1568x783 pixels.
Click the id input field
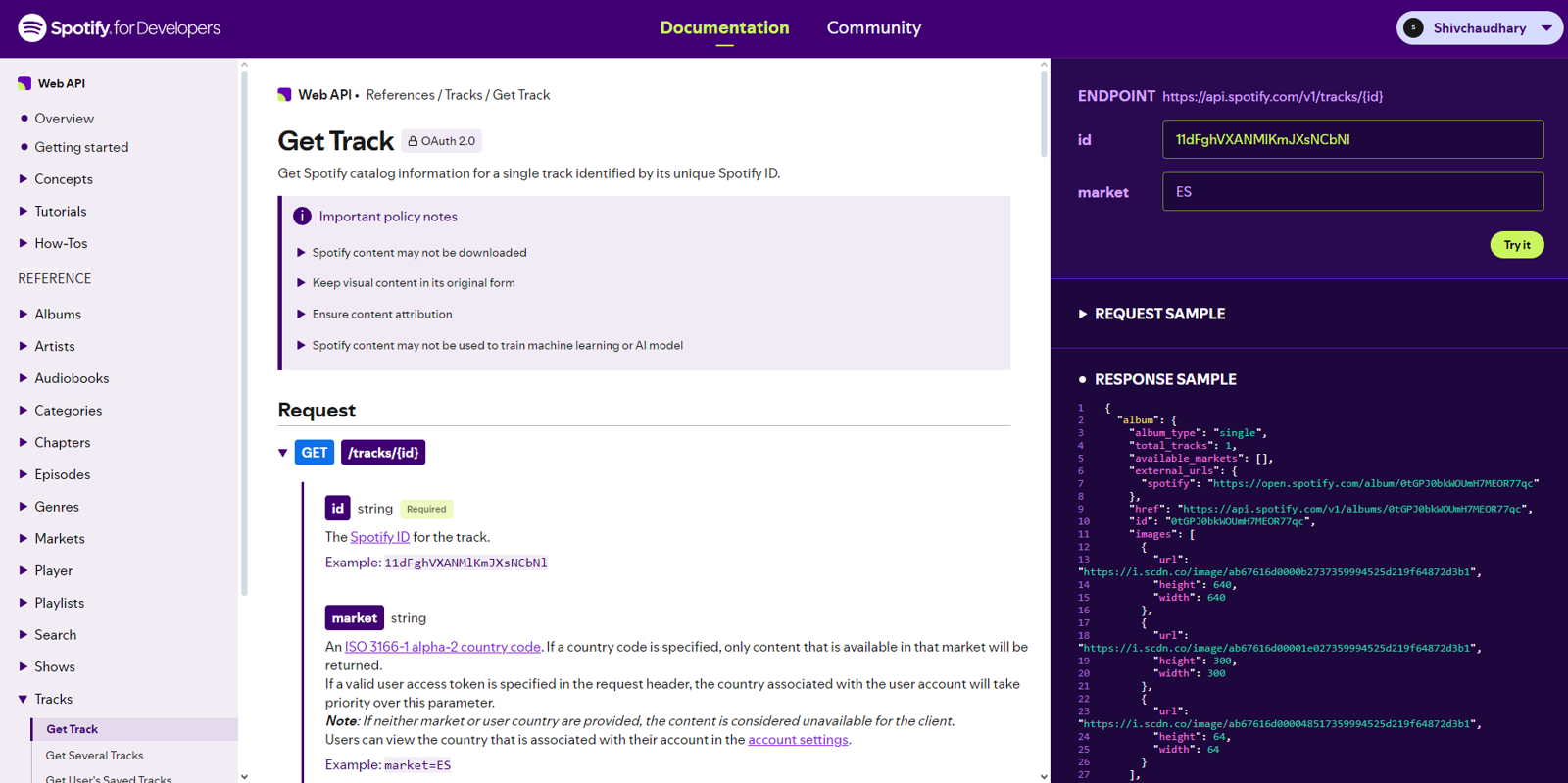(x=1352, y=139)
